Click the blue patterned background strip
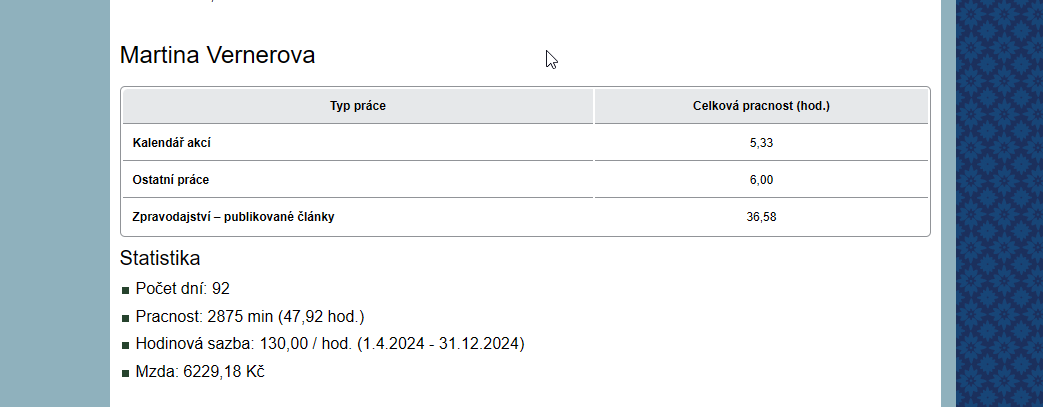Image resolution: width=1043 pixels, height=407 pixels. 999,200
